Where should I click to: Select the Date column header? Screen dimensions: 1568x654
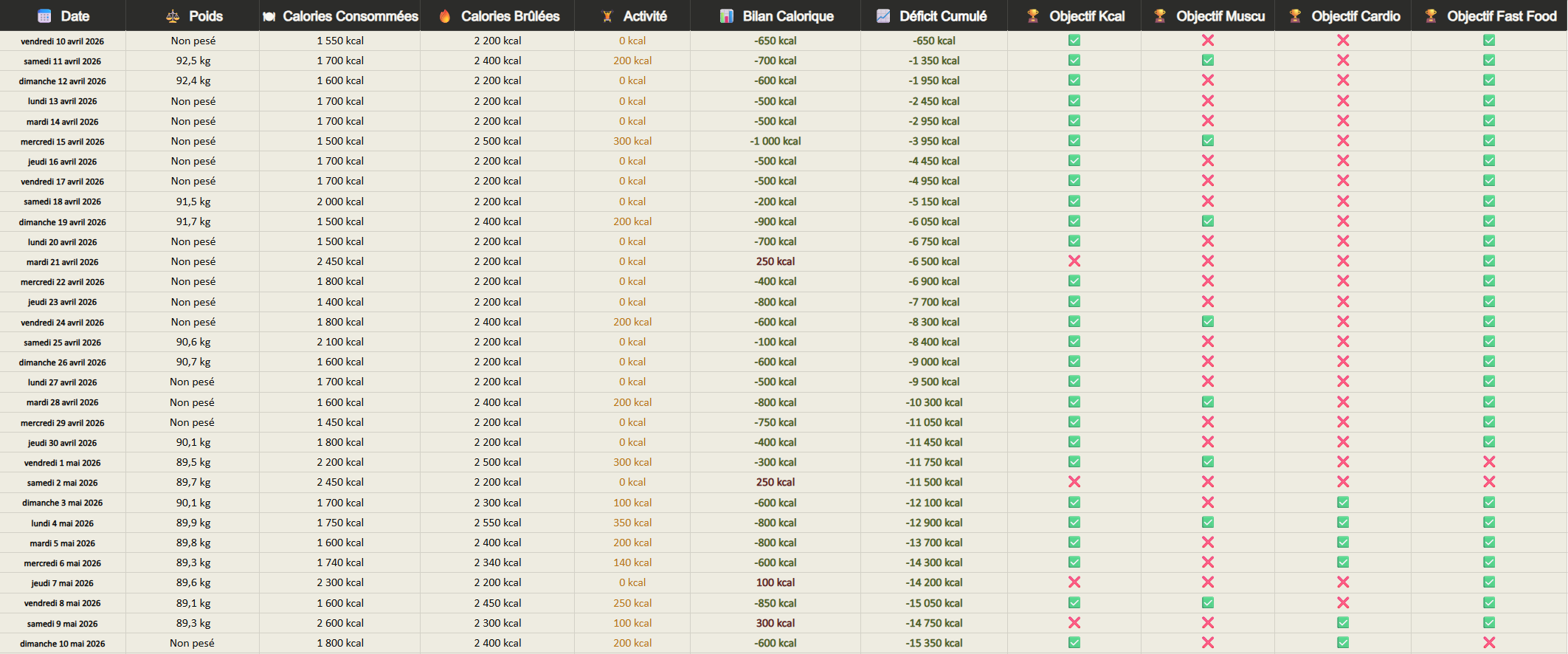click(63, 16)
